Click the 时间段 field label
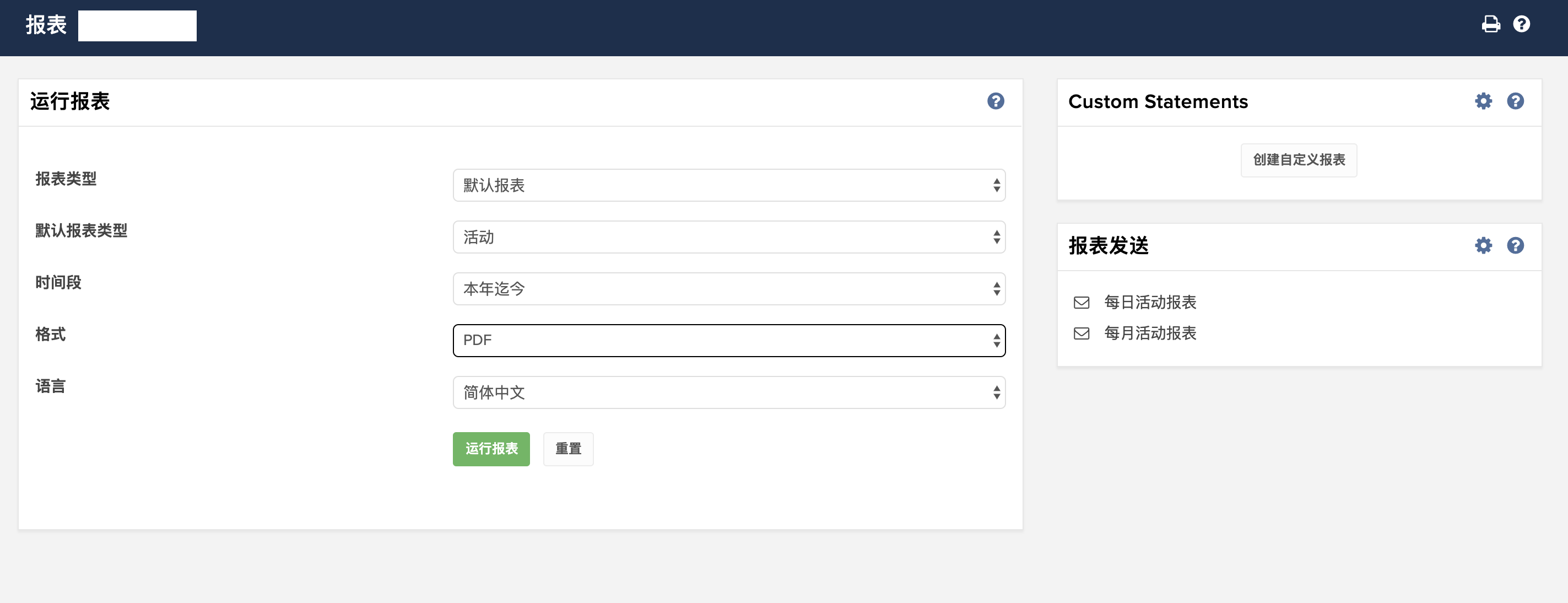This screenshot has width=1568, height=603. [58, 283]
